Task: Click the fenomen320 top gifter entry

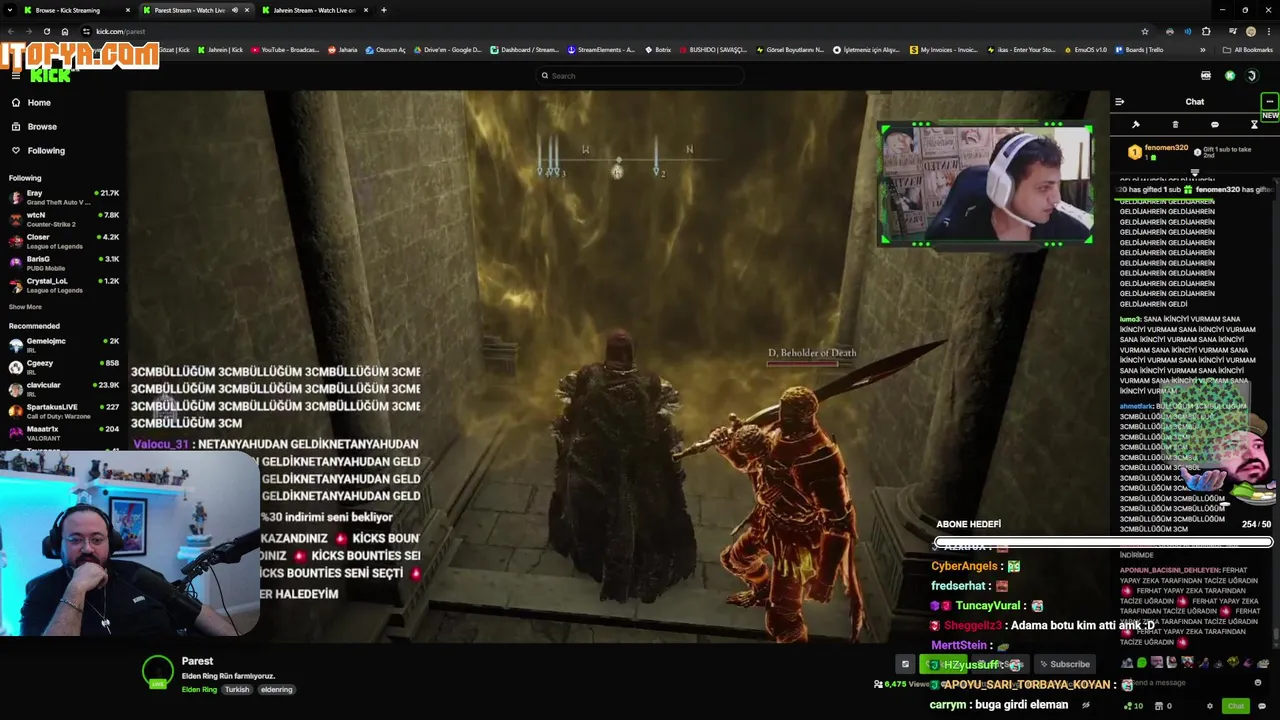Action: pyautogui.click(x=1157, y=152)
